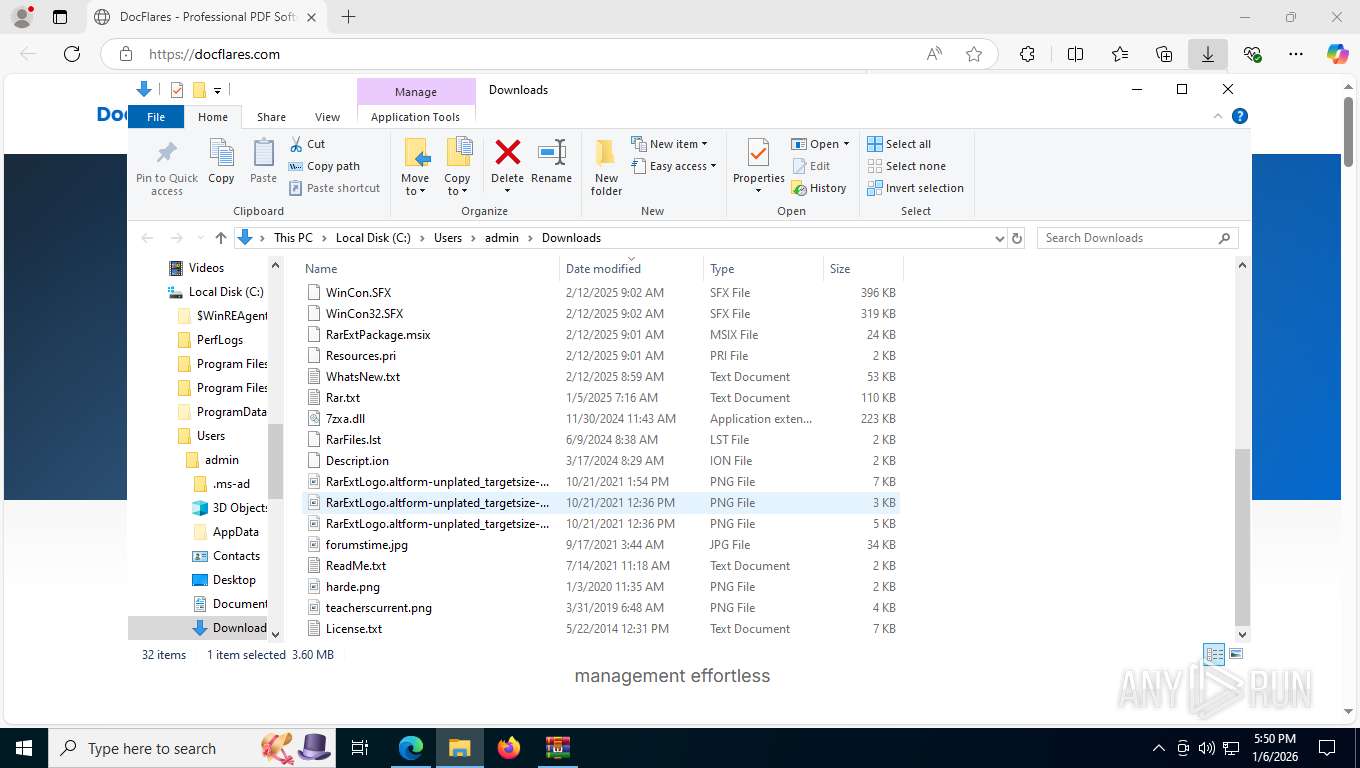Click Local Disk (C:) in breadcrumb
This screenshot has width=1360, height=768.
click(x=373, y=238)
